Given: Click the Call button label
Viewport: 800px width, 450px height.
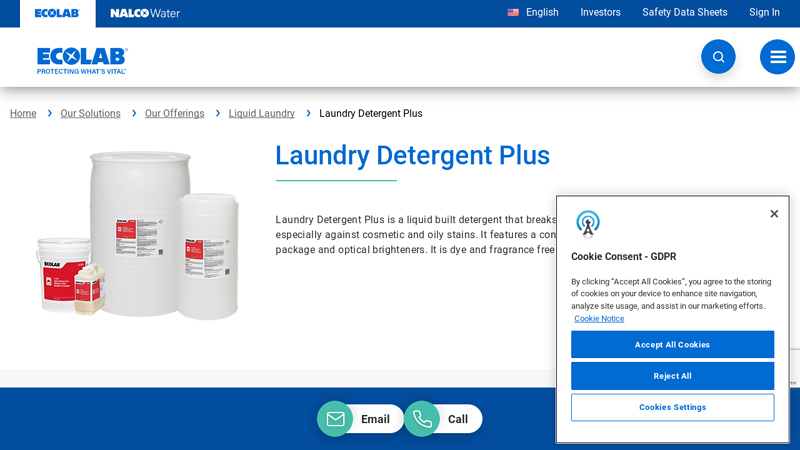Looking at the screenshot, I should [458, 419].
